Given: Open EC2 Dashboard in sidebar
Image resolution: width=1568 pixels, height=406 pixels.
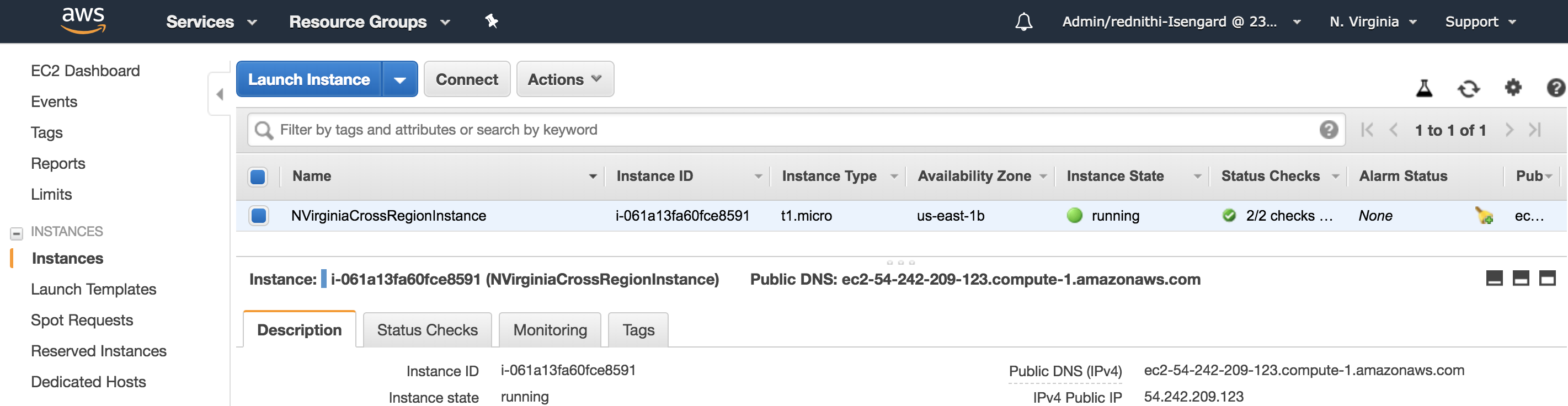Looking at the screenshot, I should [85, 71].
